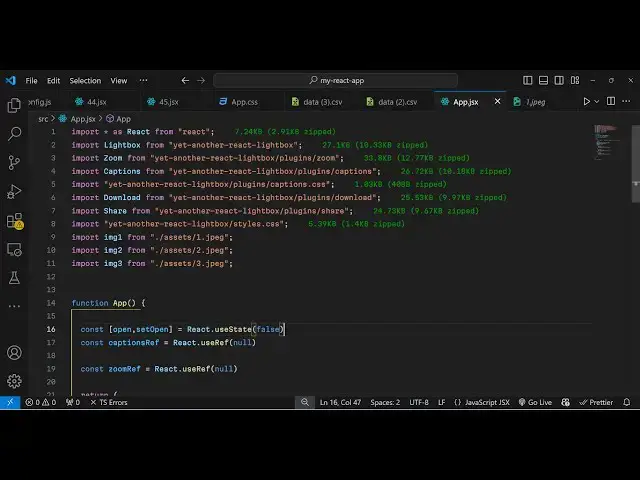This screenshot has height=480, width=640.
Task: Open the editor More Actions ellipsis
Action: point(626,101)
